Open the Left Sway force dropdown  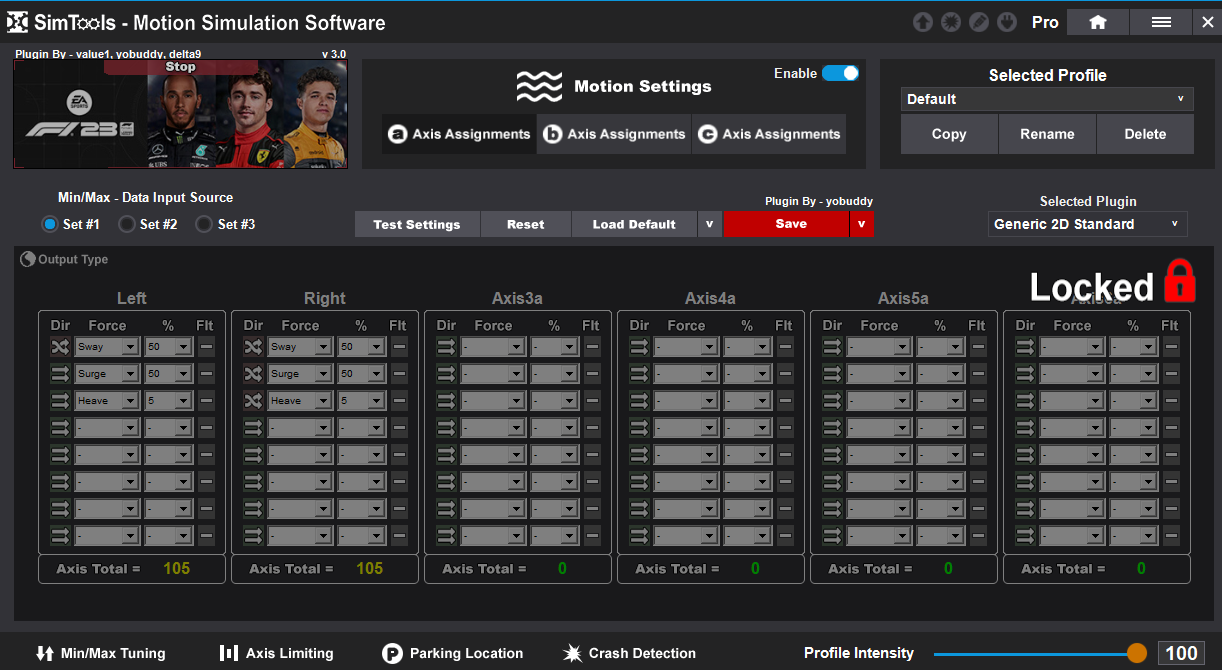click(107, 347)
